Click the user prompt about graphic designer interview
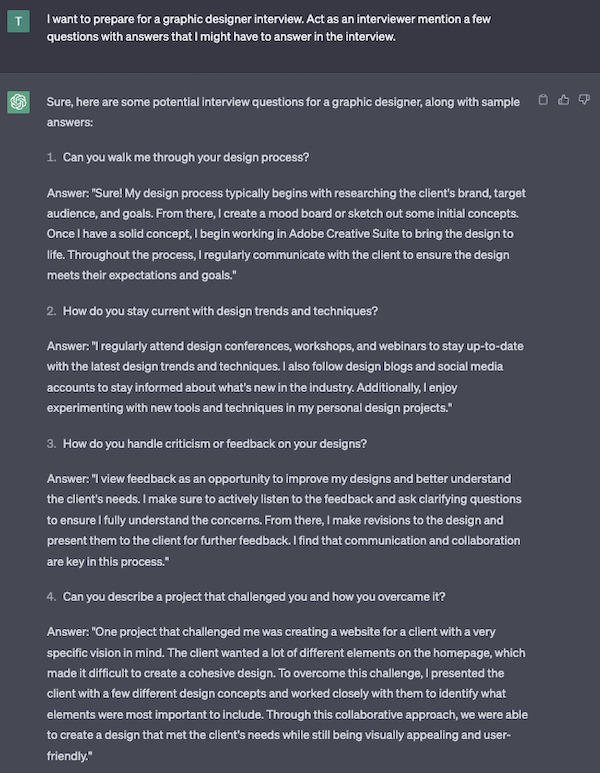Screen dimensions: 600x773 pyautogui.click(x=269, y=28)
